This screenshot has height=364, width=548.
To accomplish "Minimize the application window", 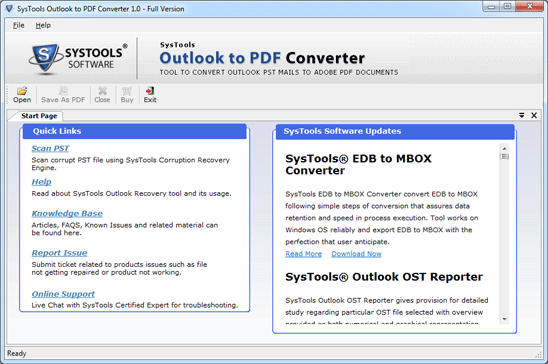I will [491, 7].
